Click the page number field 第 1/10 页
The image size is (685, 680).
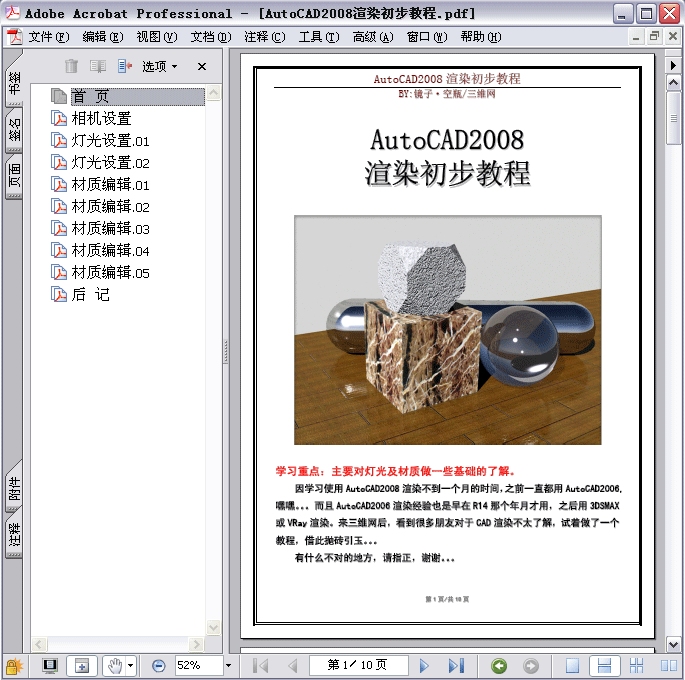(x=359, y=665)
